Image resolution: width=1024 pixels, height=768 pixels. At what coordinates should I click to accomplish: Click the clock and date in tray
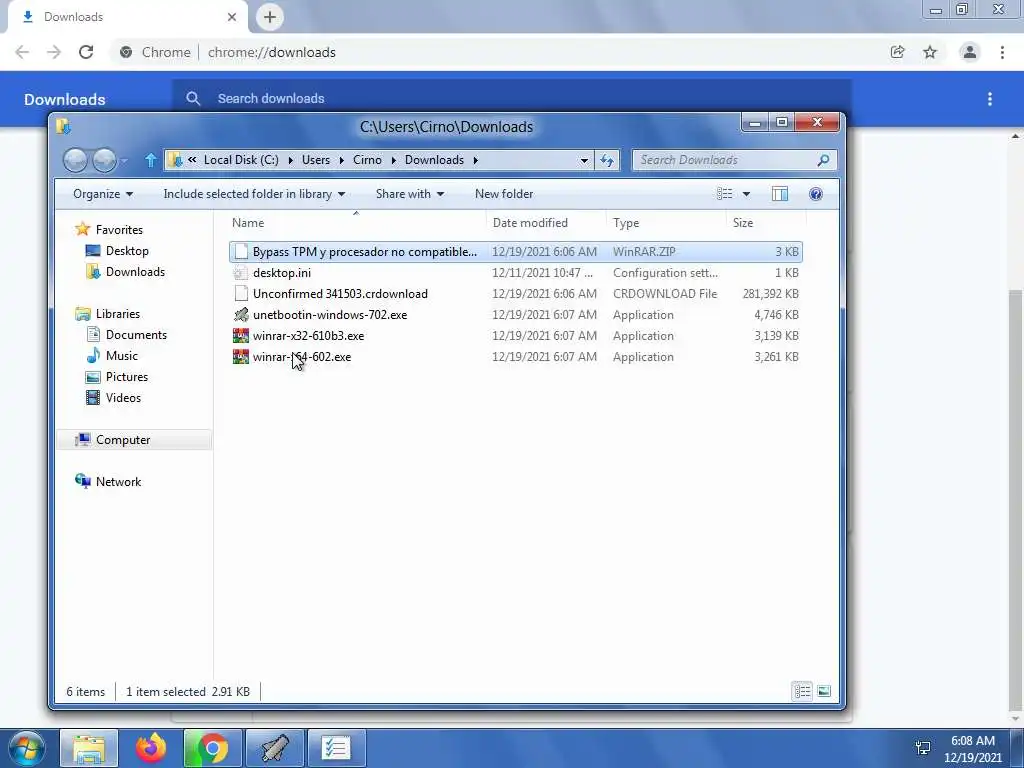(972, 748)
